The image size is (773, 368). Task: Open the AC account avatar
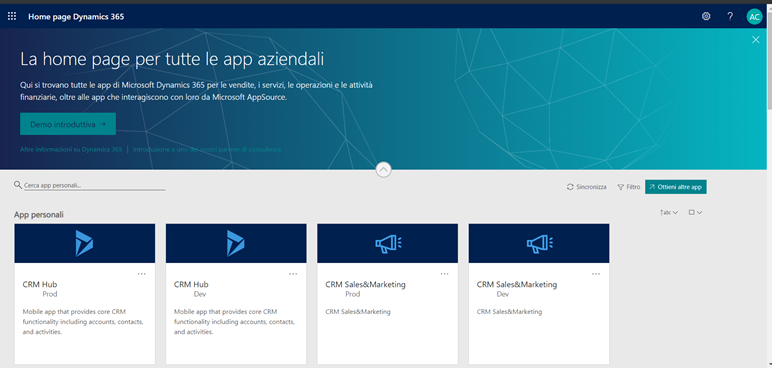tap(754, 16)
